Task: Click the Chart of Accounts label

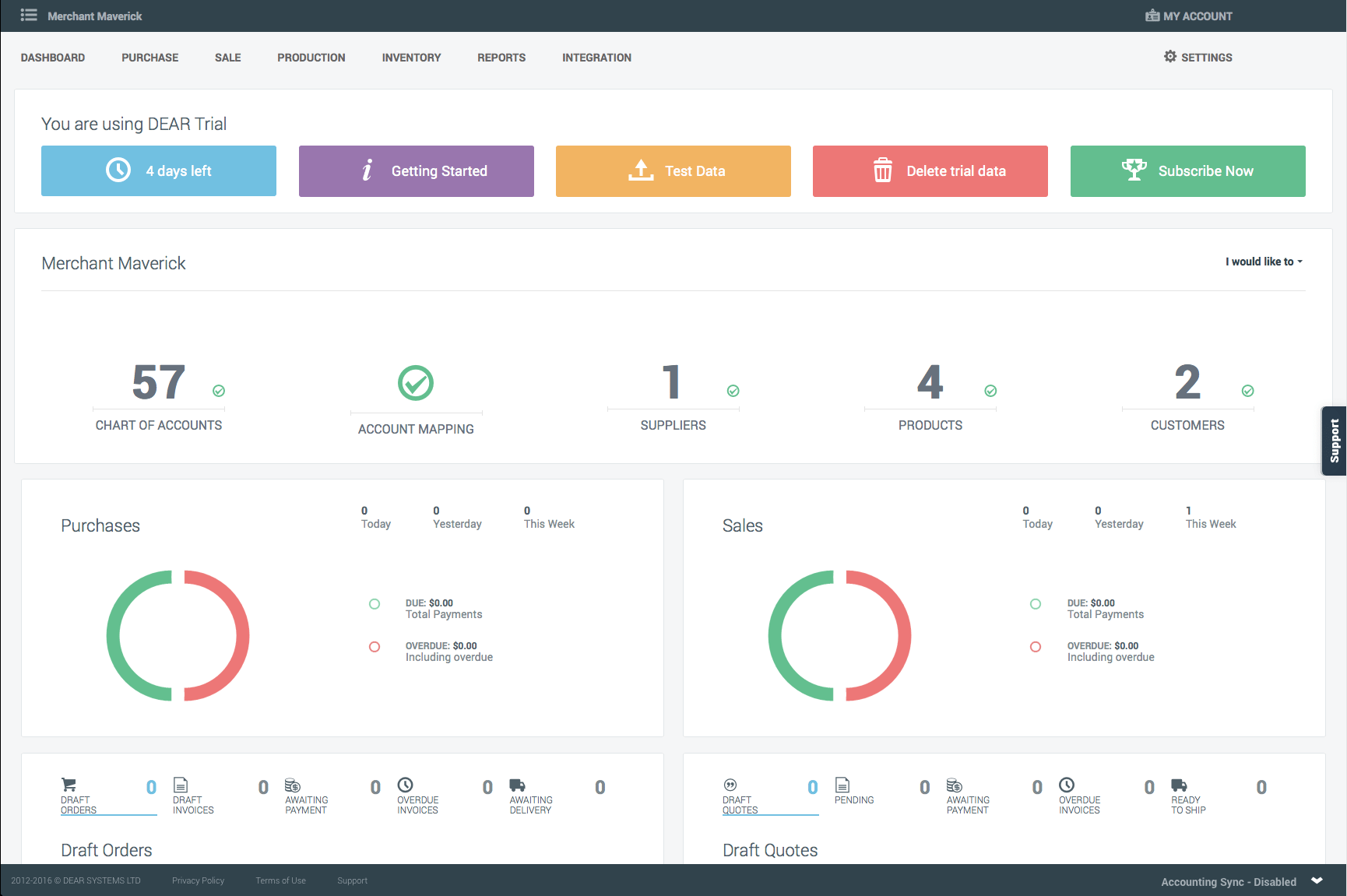Action: 159,425
